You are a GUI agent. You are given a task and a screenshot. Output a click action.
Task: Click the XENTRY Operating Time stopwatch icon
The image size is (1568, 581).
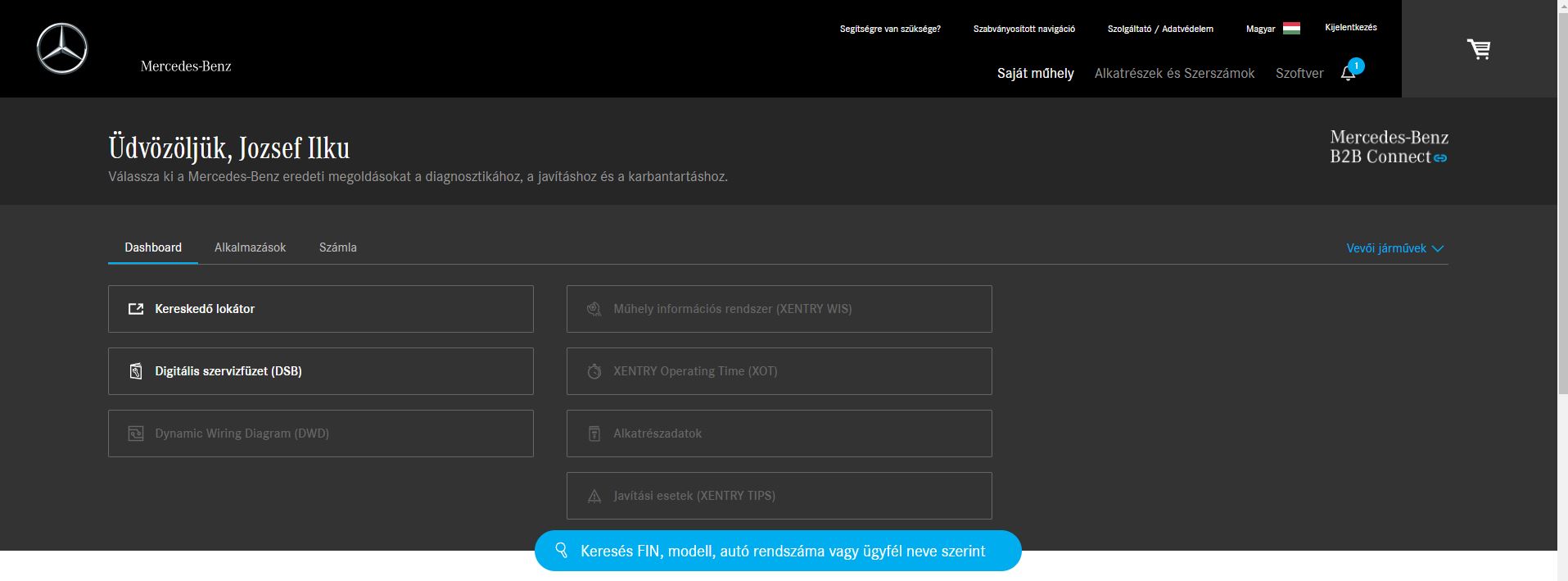tap(594, 371)
